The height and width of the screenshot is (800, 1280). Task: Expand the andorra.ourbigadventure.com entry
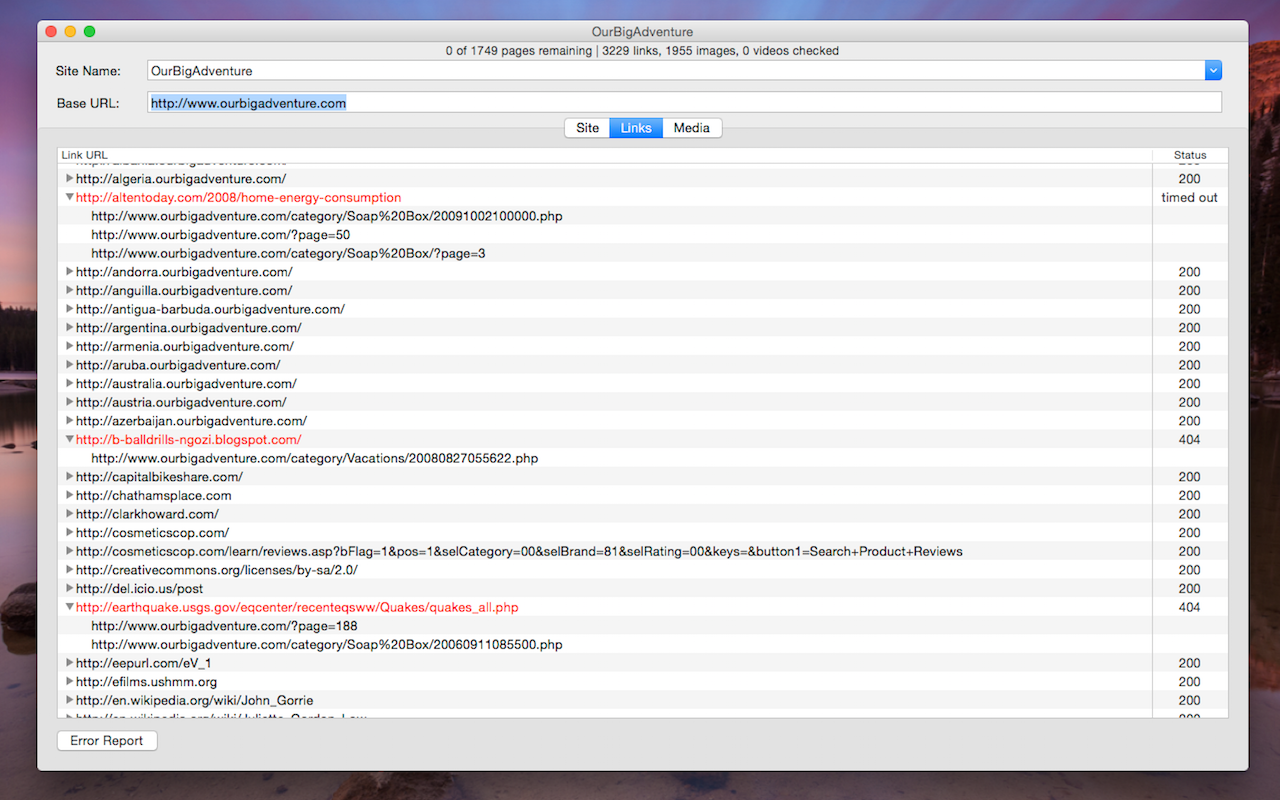[69, 271]
